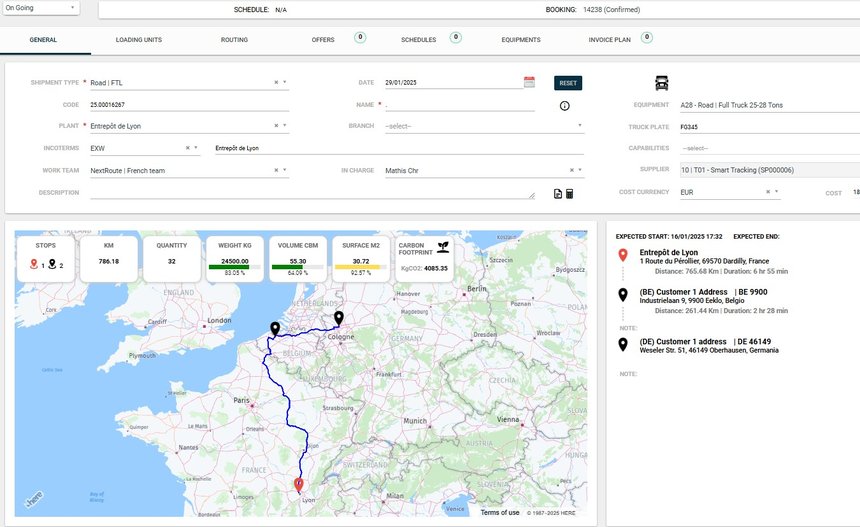This screenshot has width=860, height=527.
Task: Expand the Plant dropdown arrow
Action: coord(285,126)
